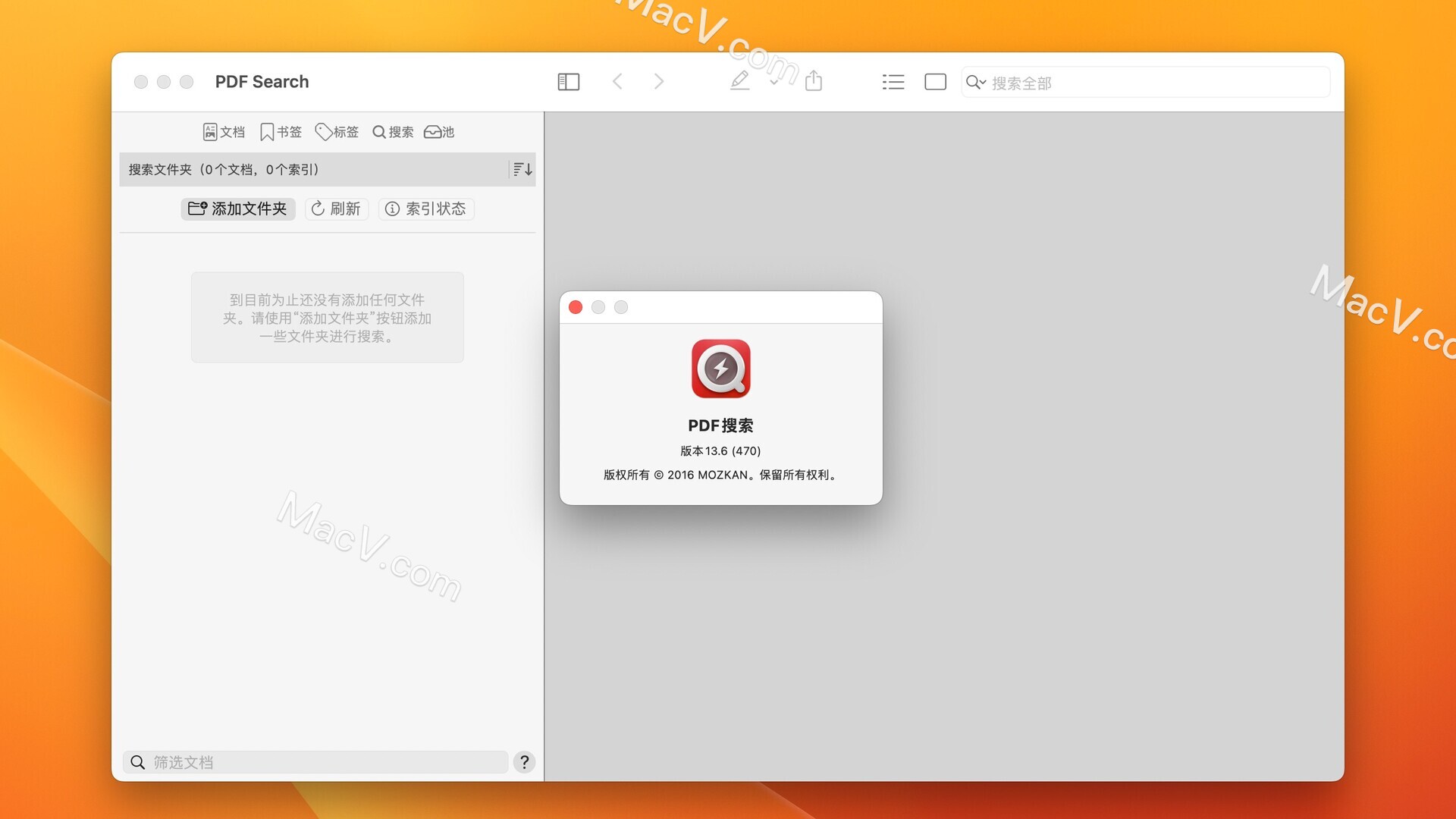This screenshot has width=1456, height=819.
Task: Click the PDF Search window title
Action: coord(262,82)
